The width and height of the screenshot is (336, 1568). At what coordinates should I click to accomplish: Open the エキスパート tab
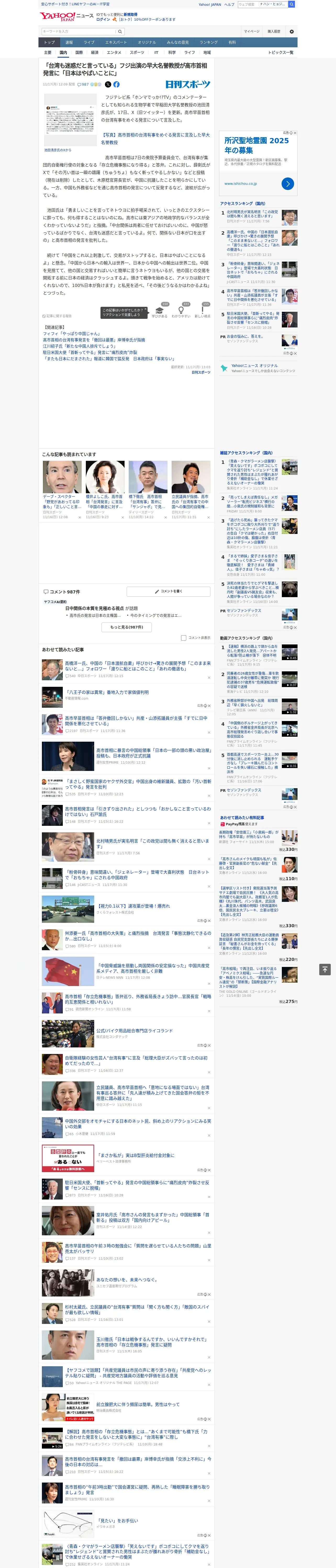[116, 43]
